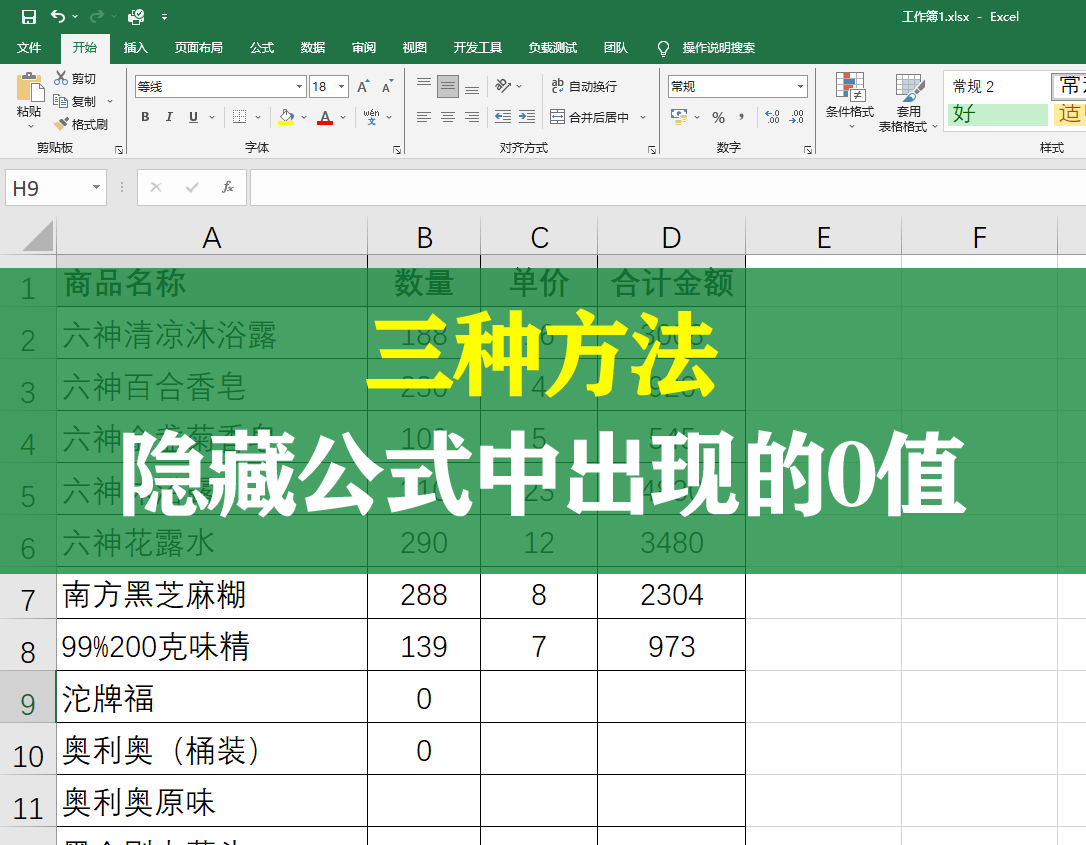Viewport: 1086px width, 845px height.
Task: Select the 好 (Good) cell style
Action: click(997, 114)
